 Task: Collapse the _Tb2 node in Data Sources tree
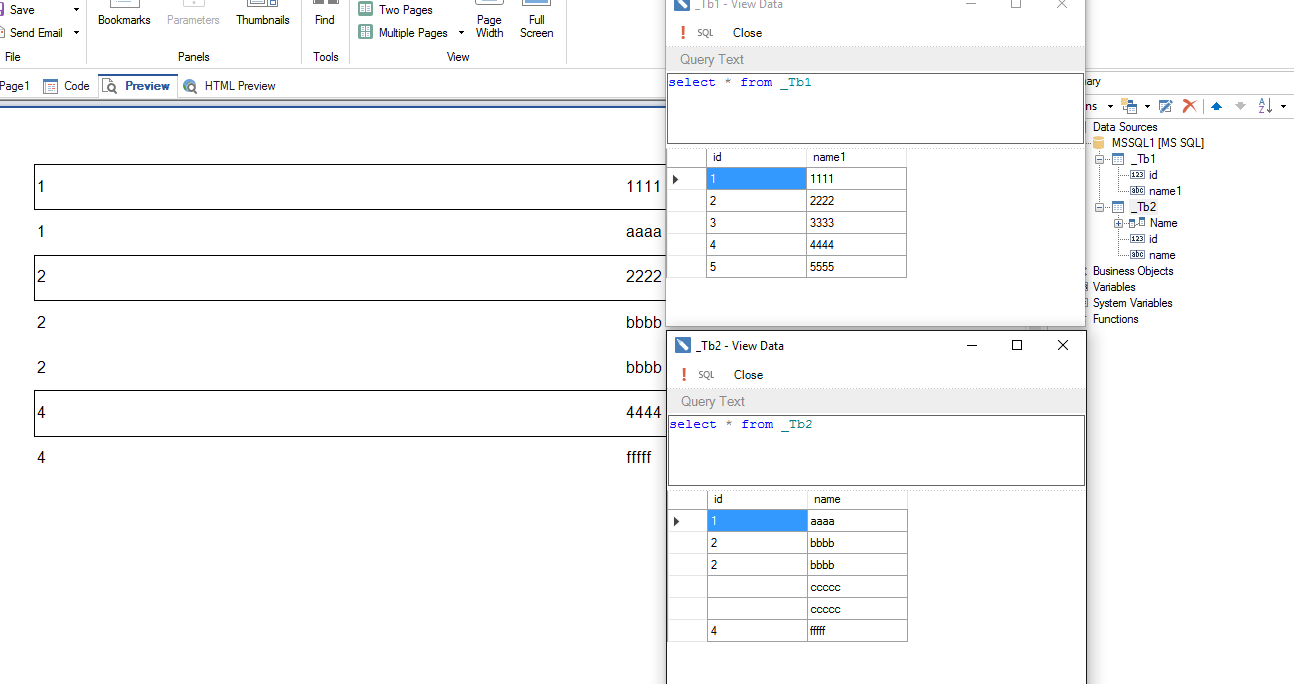(x=1099, y=207)
